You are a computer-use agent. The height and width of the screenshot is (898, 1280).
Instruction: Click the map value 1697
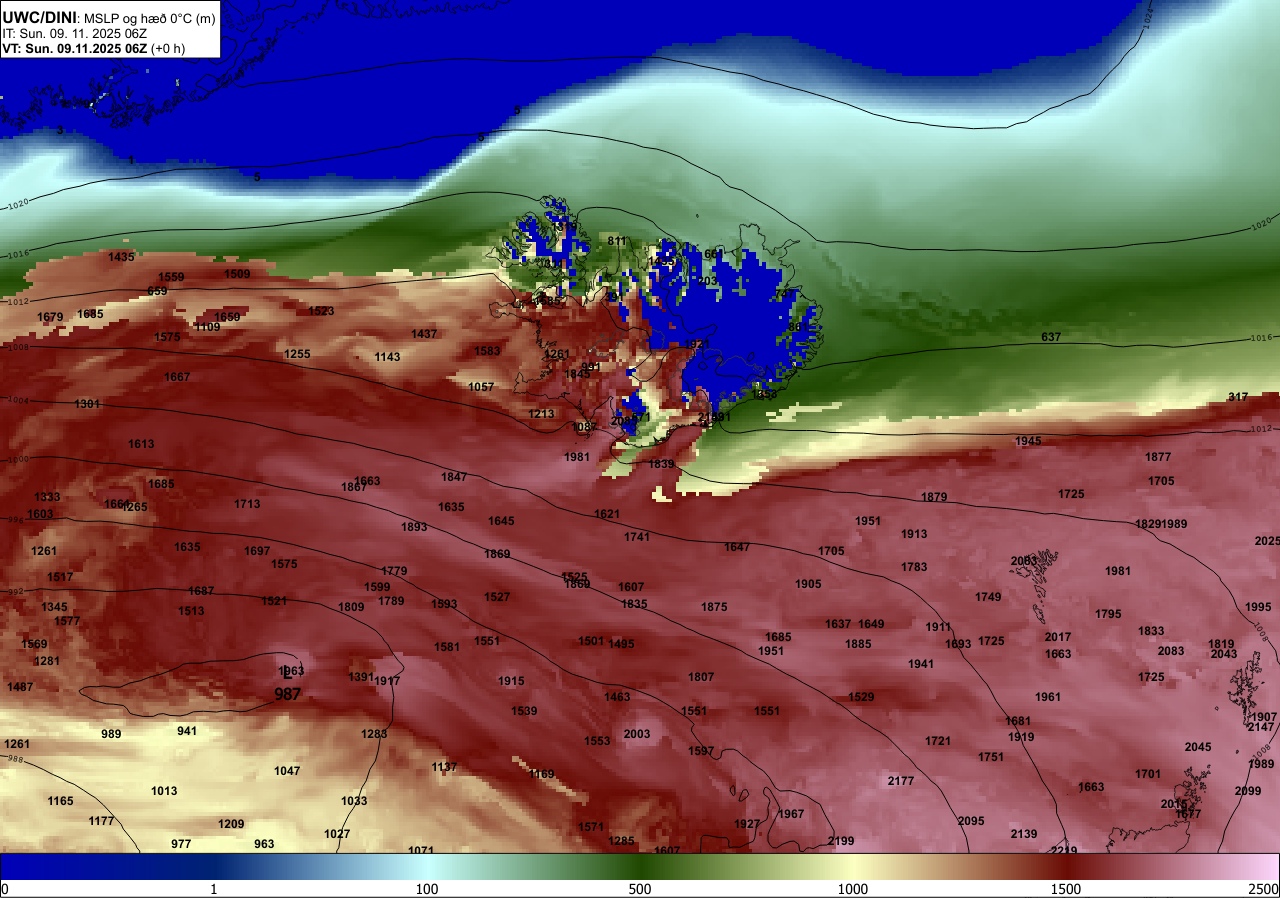coord(257,551)
